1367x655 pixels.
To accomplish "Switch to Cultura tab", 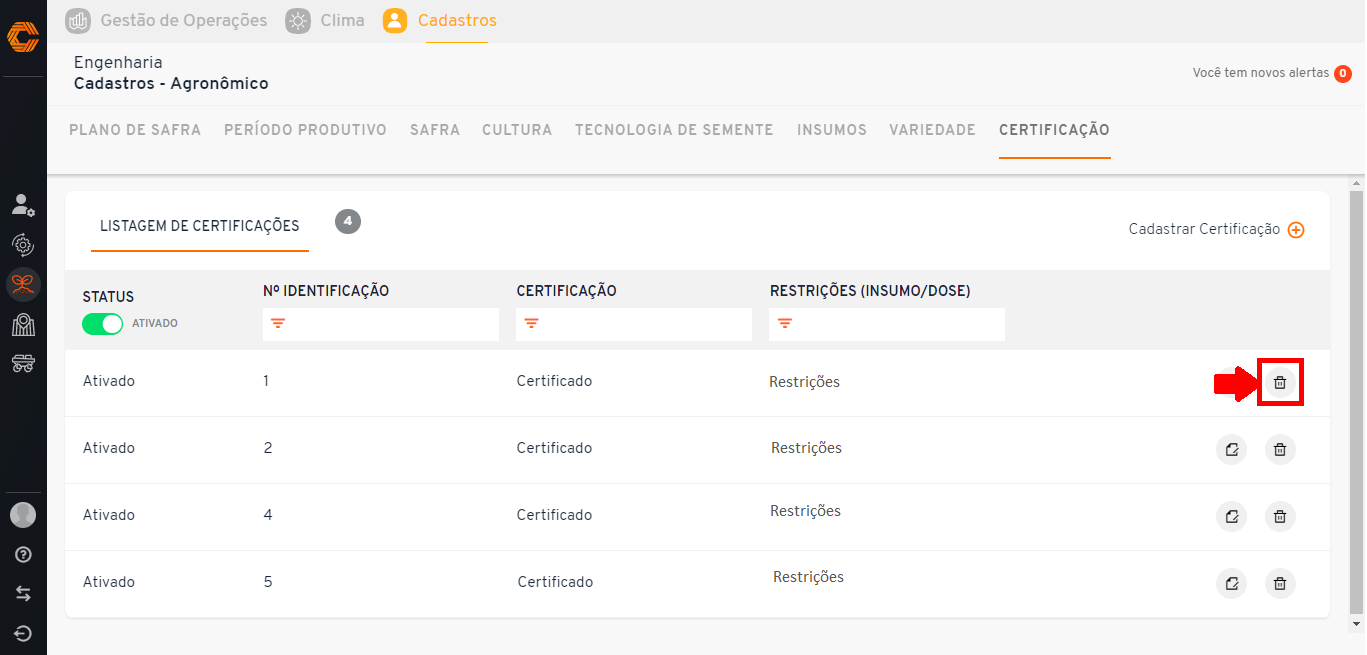I will 517,130.
